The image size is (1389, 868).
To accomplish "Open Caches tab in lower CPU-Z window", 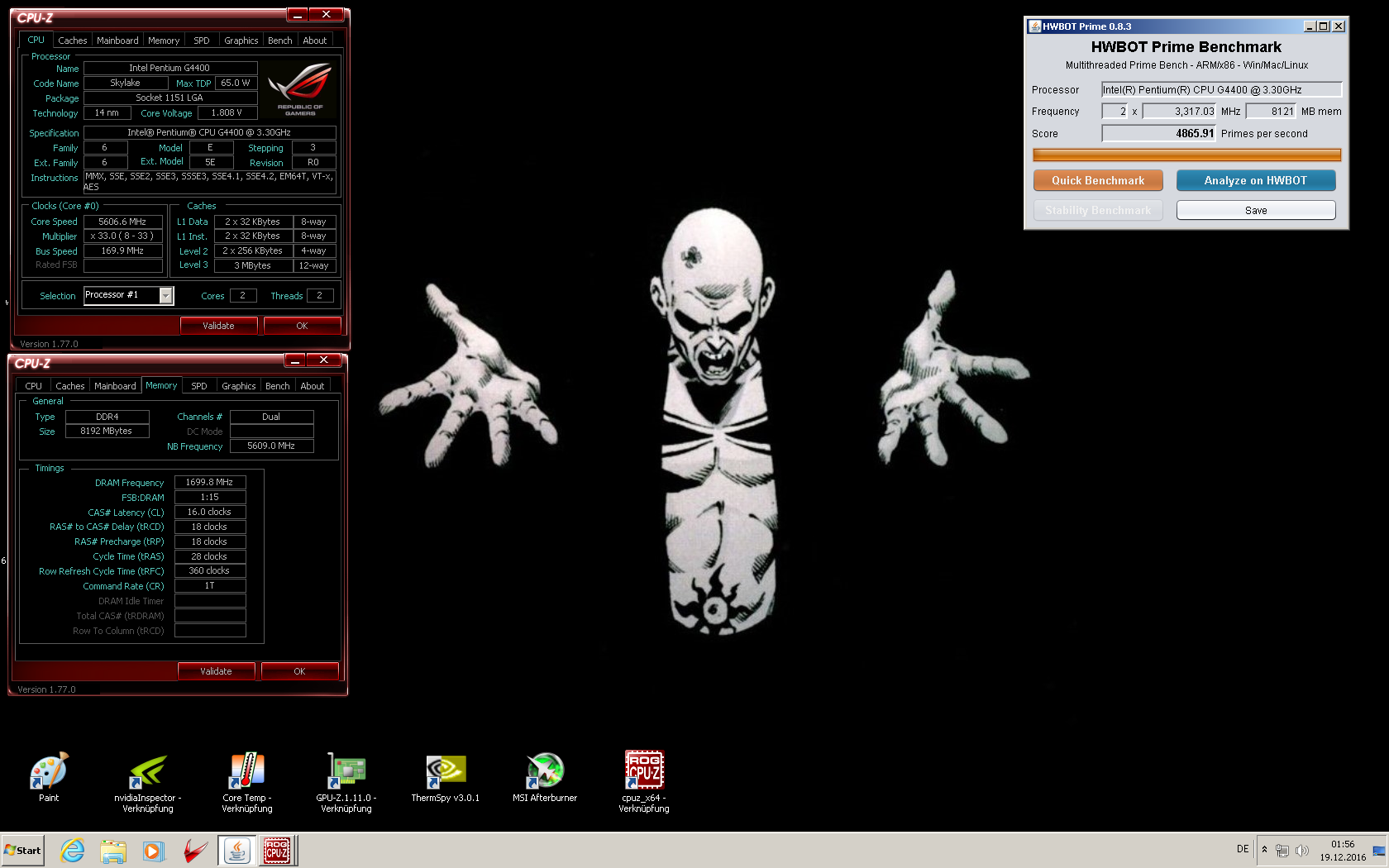I will (x=70, y=386).
